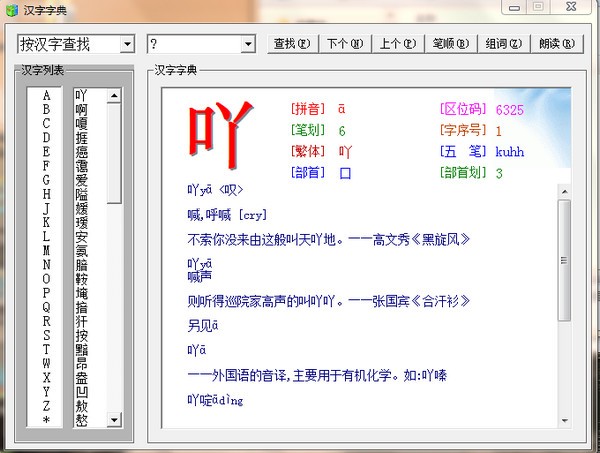The width and height of the screenshot is (600, 453).
Task: Open word combinations with 组词(Z) button
Action: point(503,44)
